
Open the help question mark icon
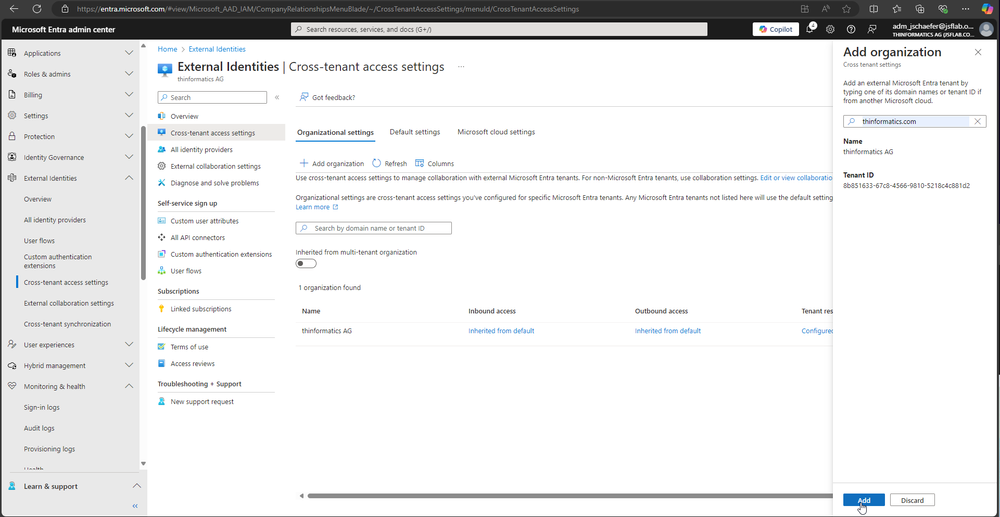851,29
